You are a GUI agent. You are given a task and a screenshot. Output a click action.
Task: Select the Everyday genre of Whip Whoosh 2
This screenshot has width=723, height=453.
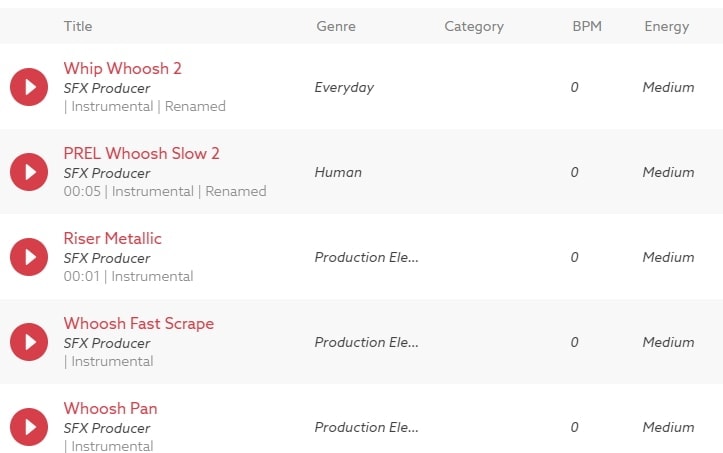click(344, 87)
